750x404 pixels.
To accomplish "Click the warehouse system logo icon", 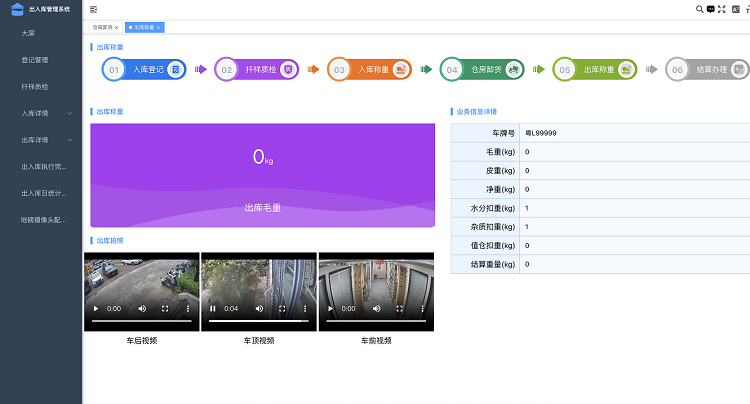I will coord(17,9).
